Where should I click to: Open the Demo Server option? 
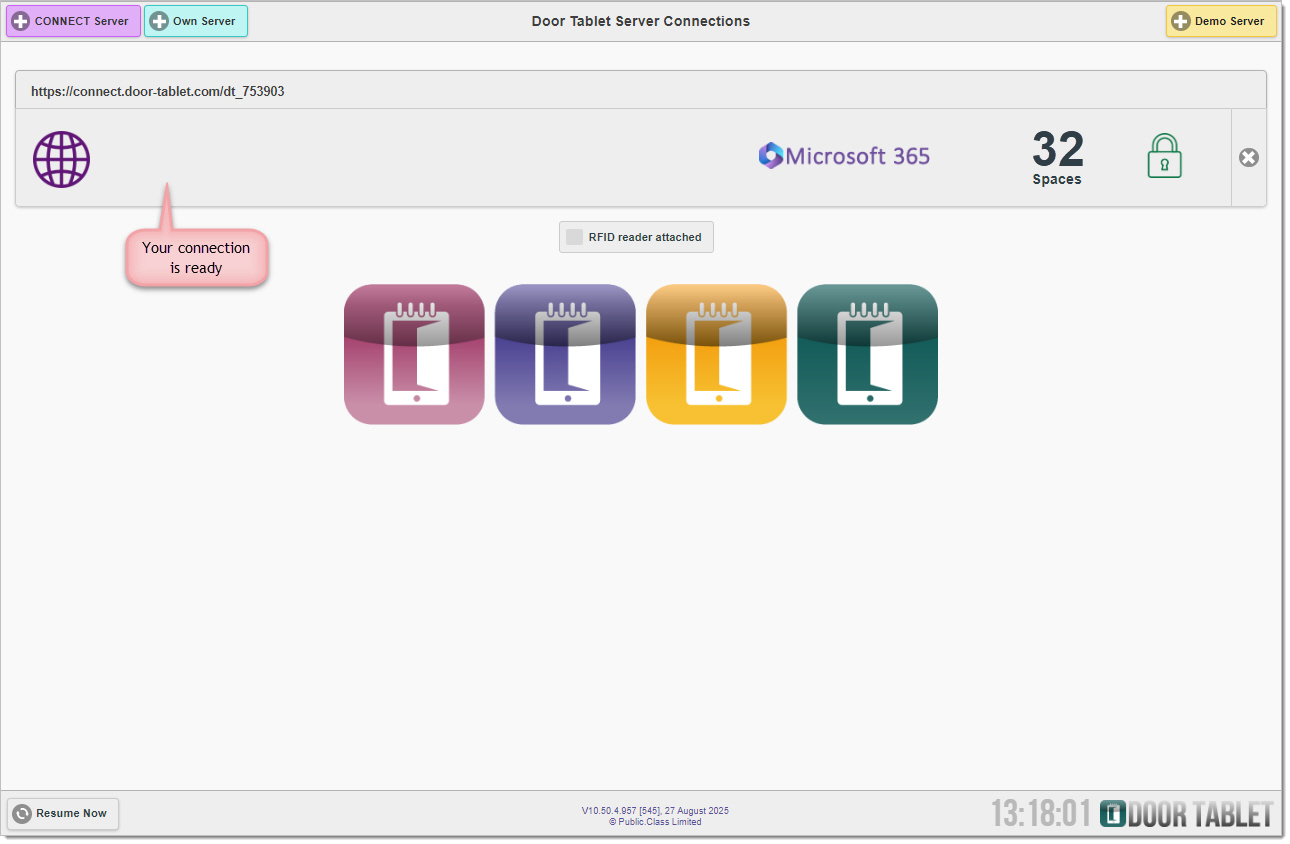click(1220, 21)
